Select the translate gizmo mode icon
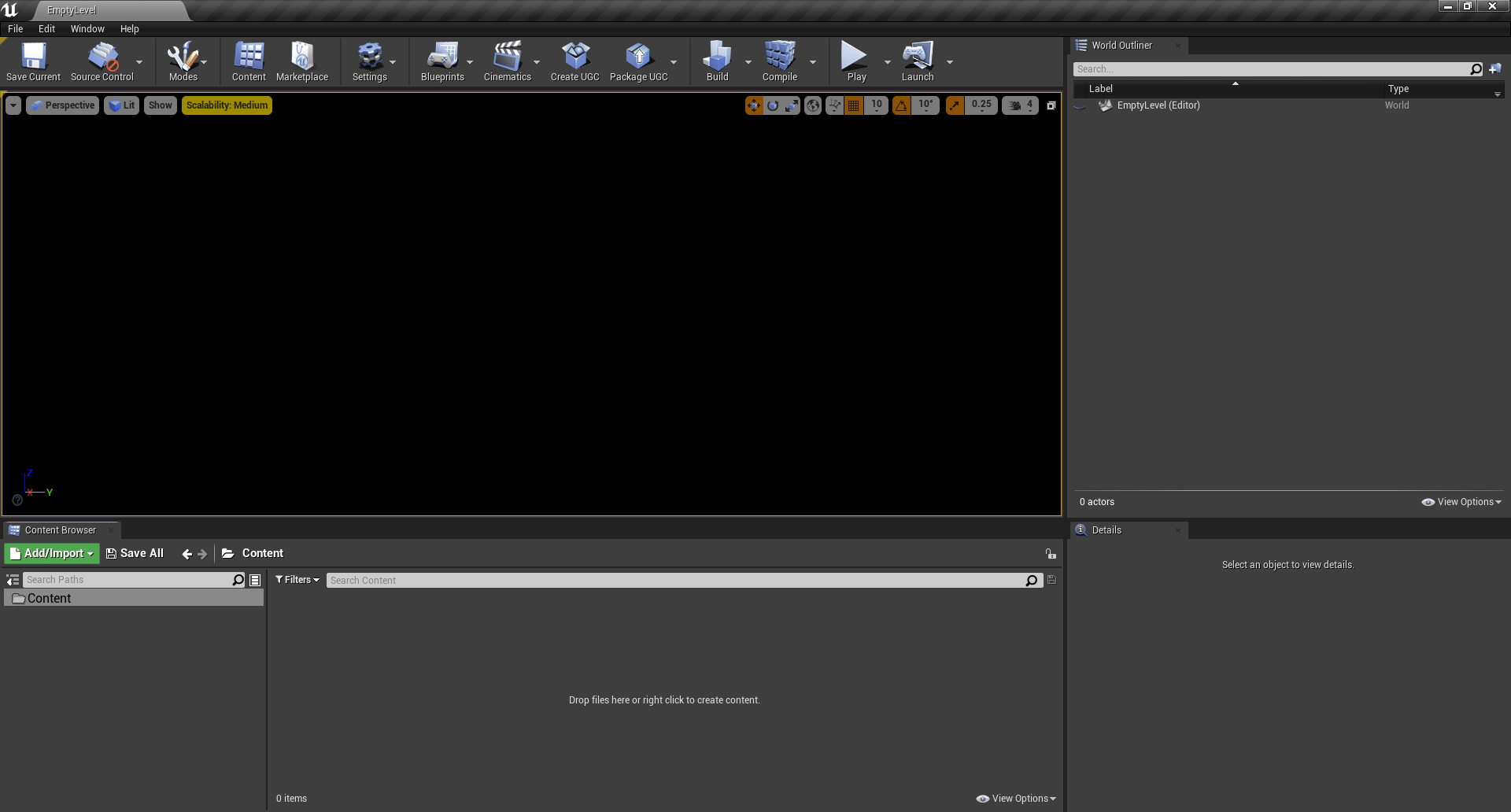The width and height of the screenshot is (1511, 812). 754,105
